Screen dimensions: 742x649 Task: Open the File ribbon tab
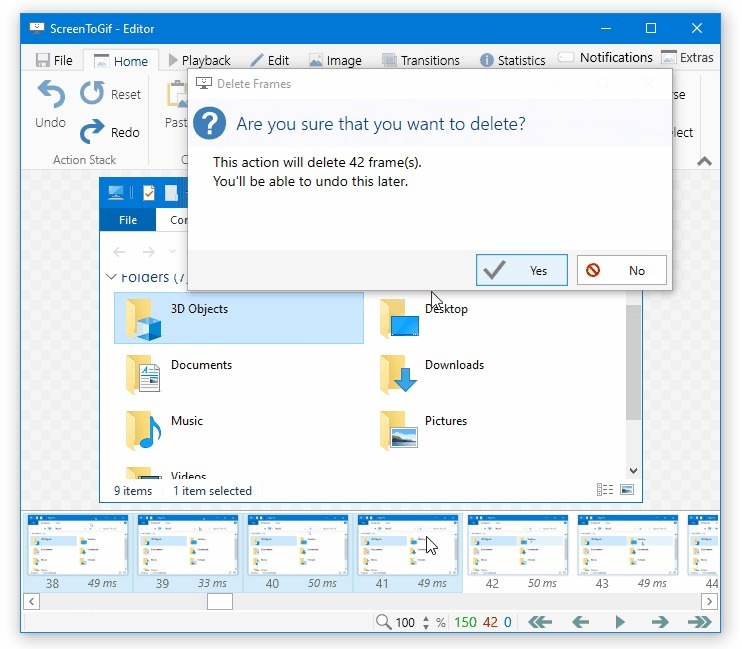[x=54, y=61]
